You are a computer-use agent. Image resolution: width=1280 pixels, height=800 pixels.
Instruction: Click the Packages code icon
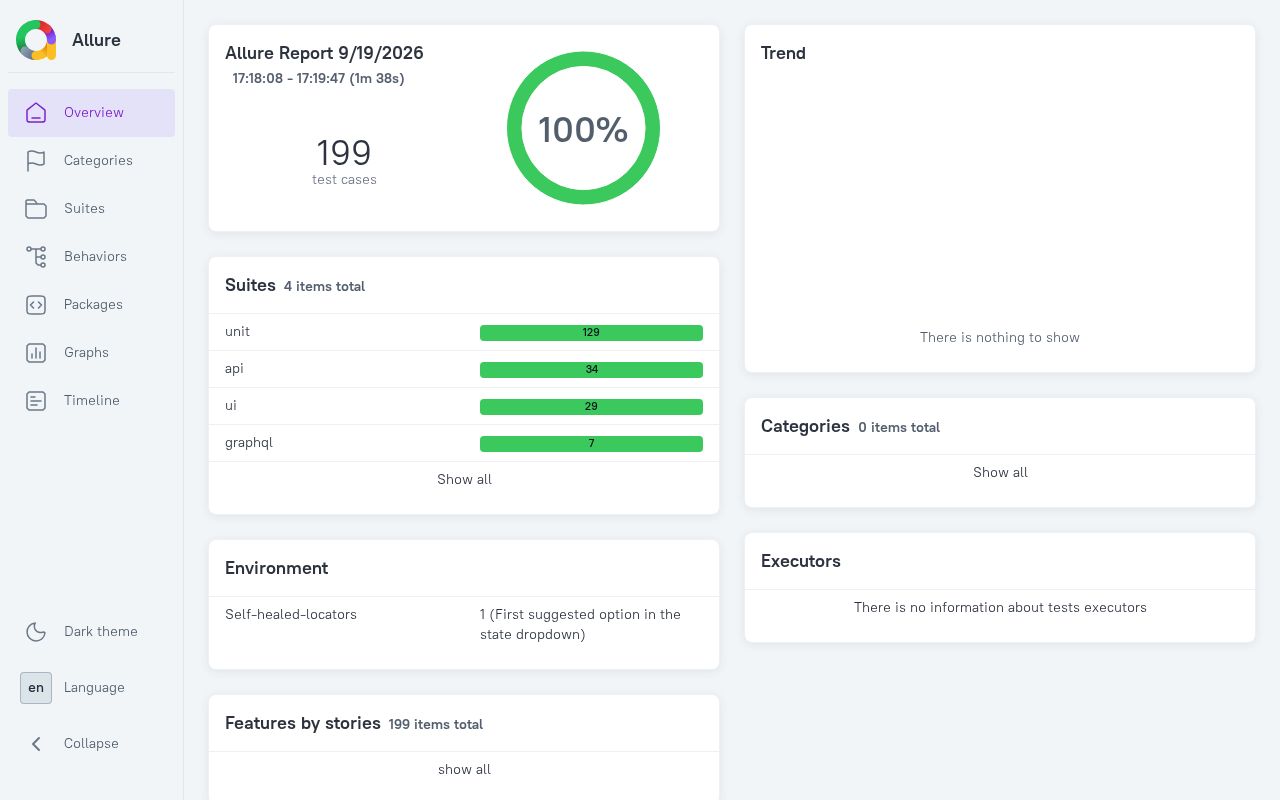pyautogui.click(x=36, y=305)
